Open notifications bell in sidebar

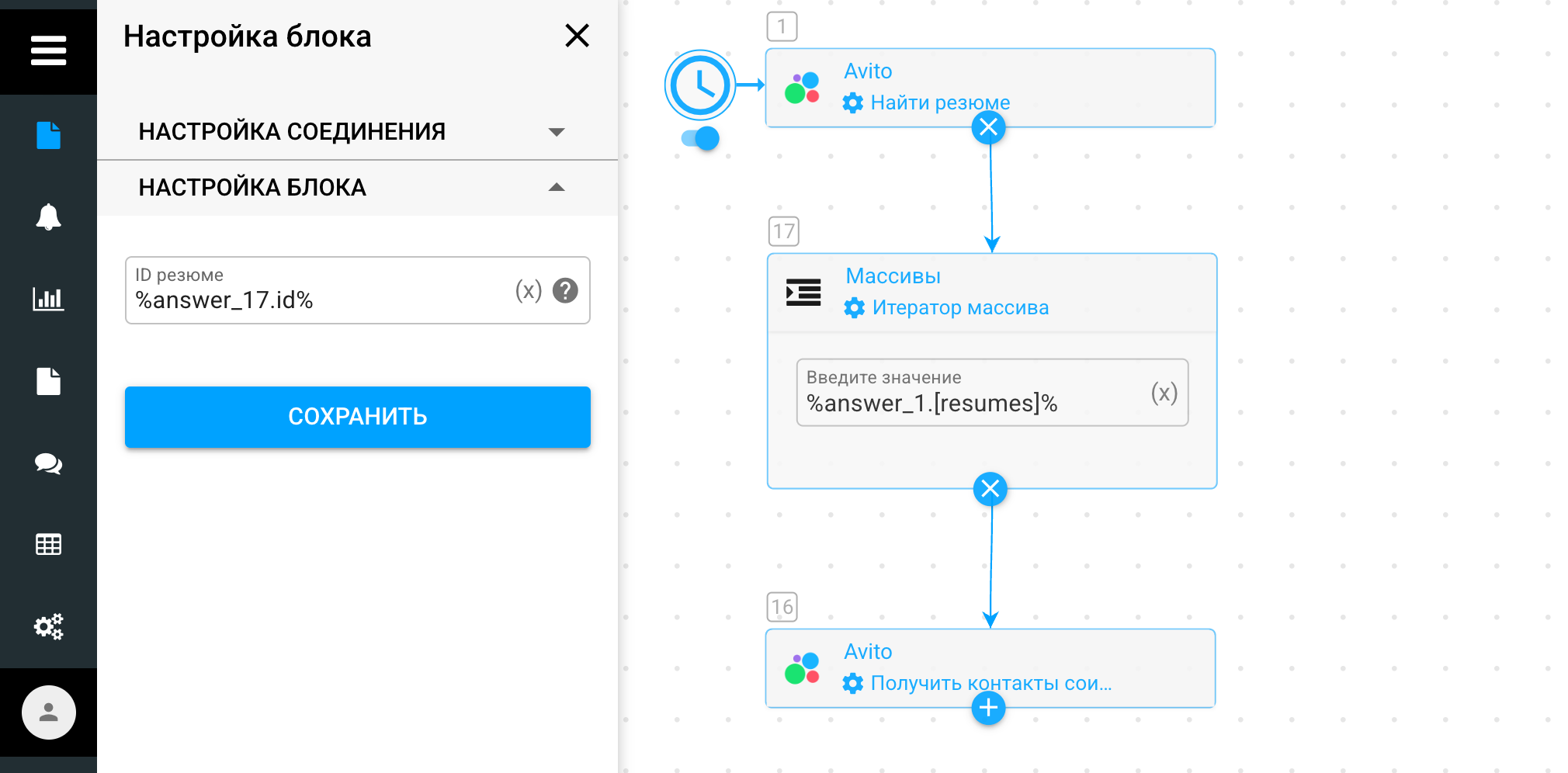[x=48, y=217]
